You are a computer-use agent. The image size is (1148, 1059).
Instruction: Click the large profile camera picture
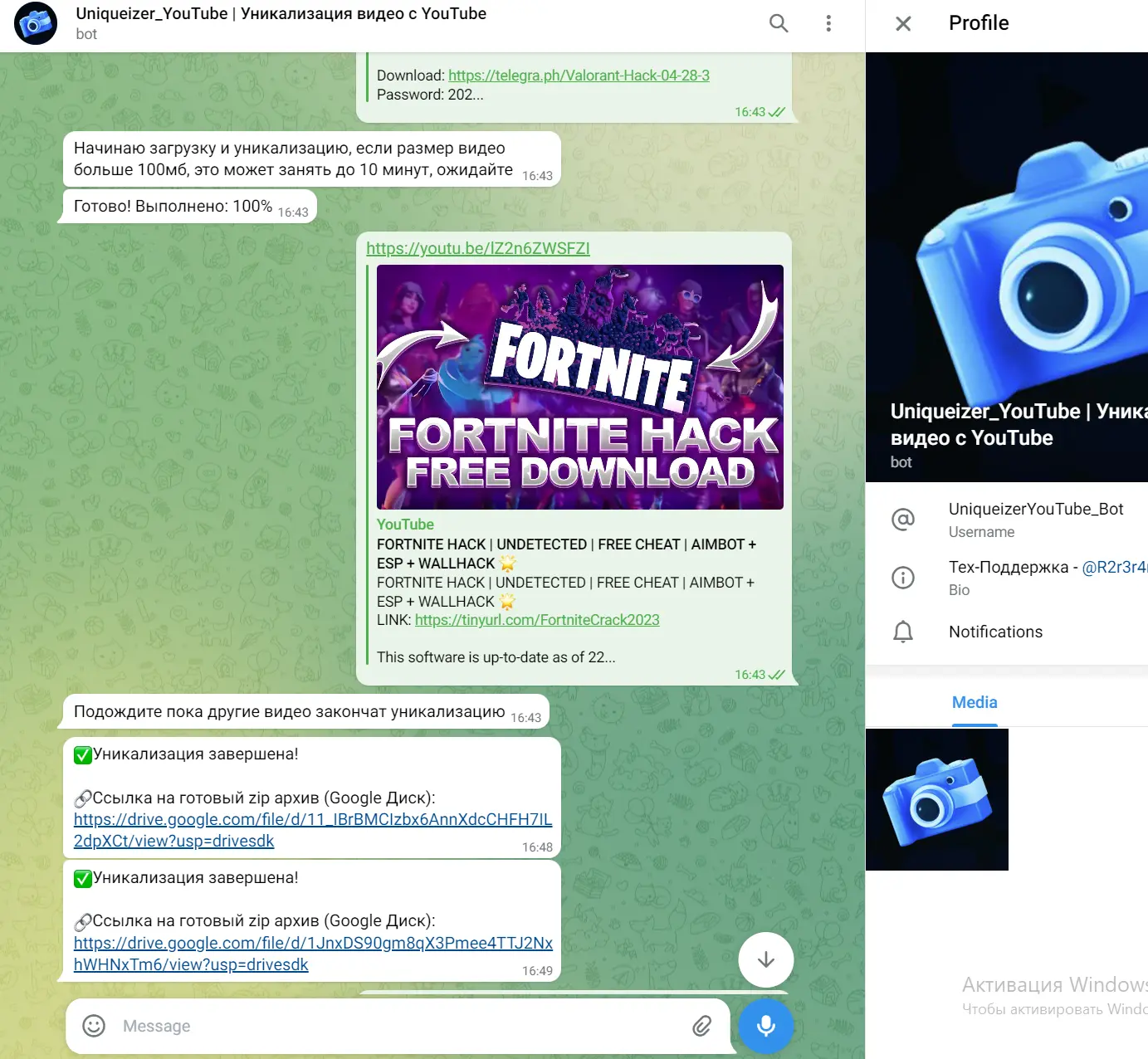pyautogui.click(x=1007, y=267)
